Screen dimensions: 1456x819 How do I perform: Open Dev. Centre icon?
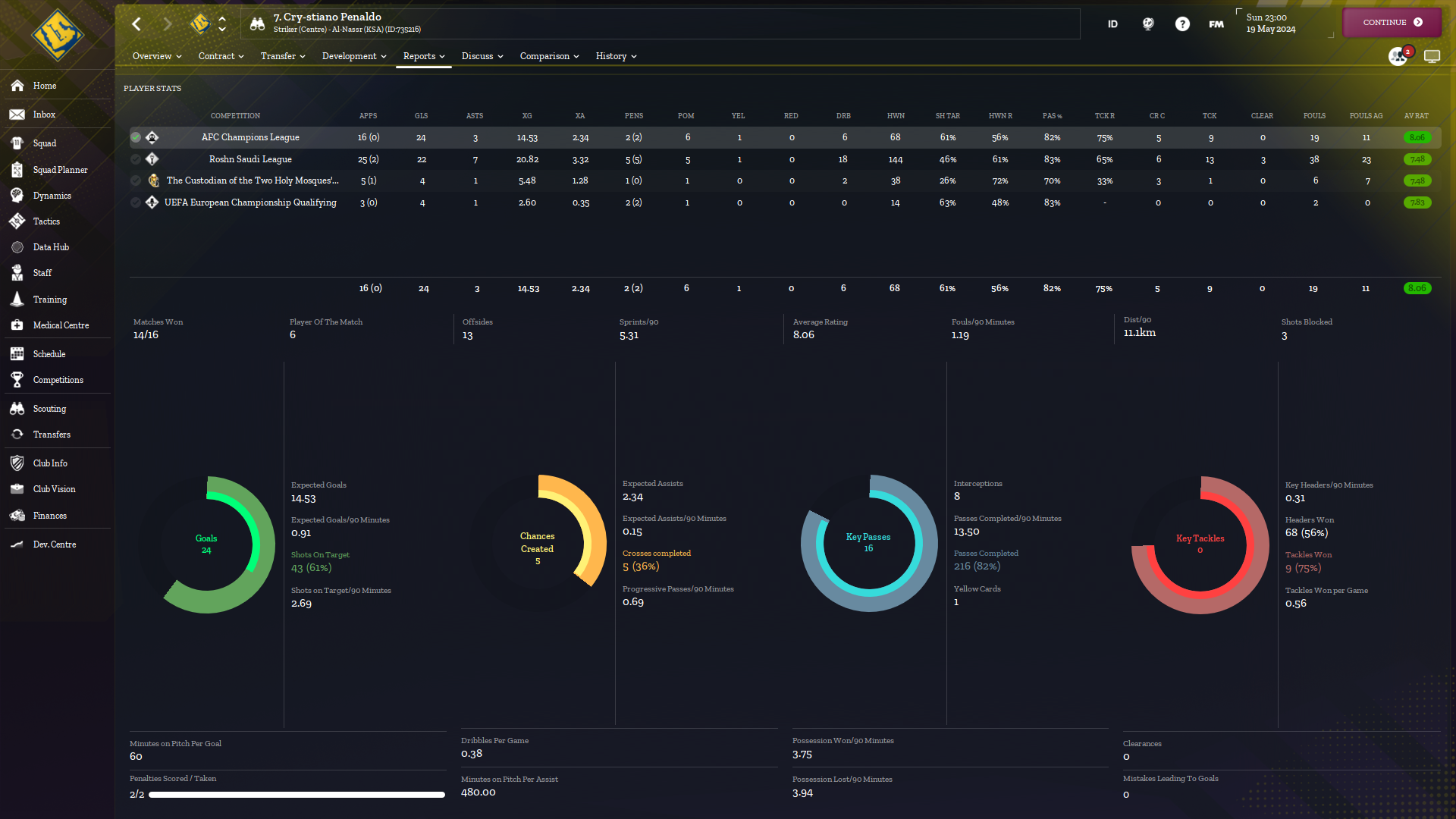coord(17,544)
